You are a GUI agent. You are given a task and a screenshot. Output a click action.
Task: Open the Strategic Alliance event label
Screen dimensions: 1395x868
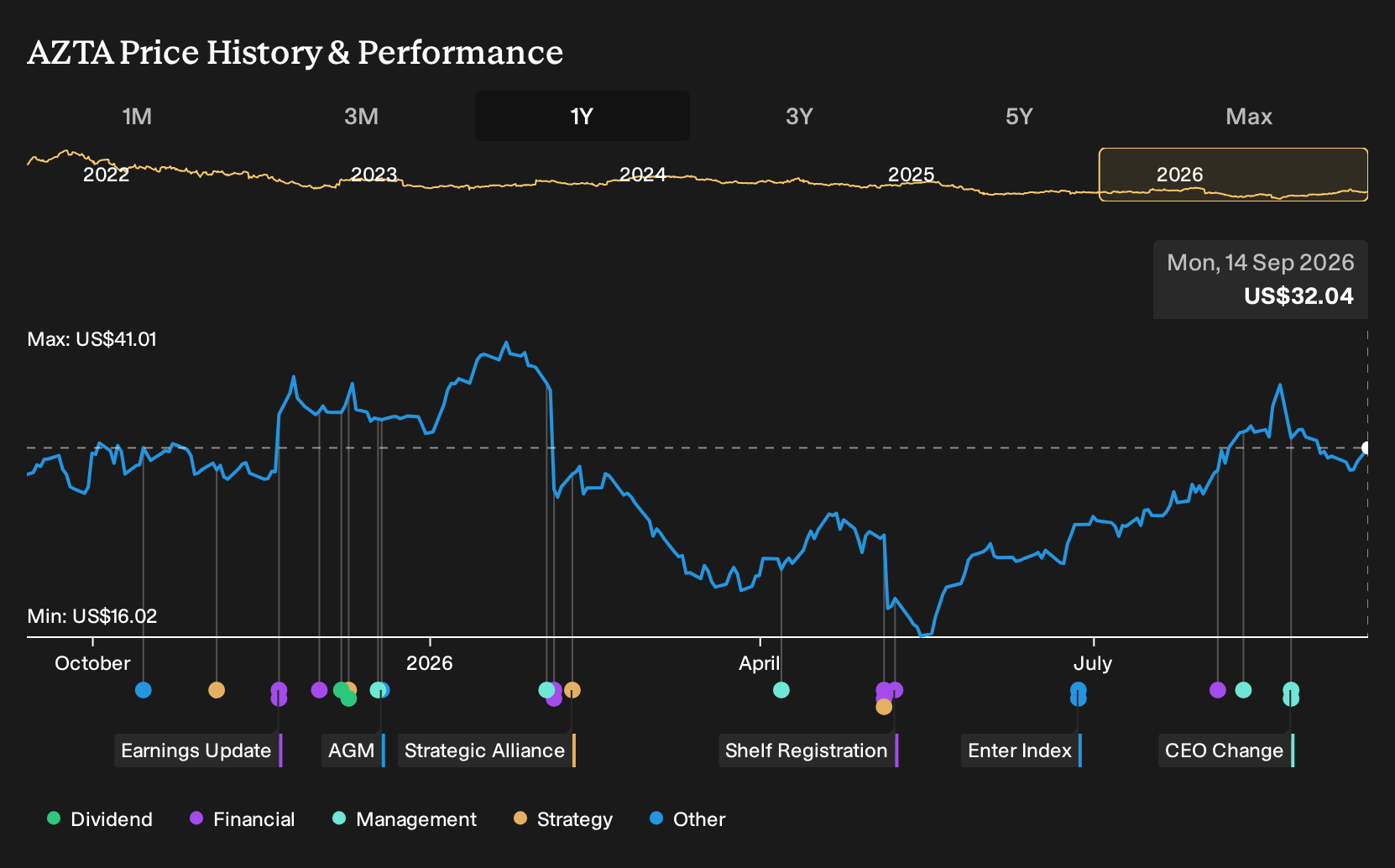coord(487,750)
